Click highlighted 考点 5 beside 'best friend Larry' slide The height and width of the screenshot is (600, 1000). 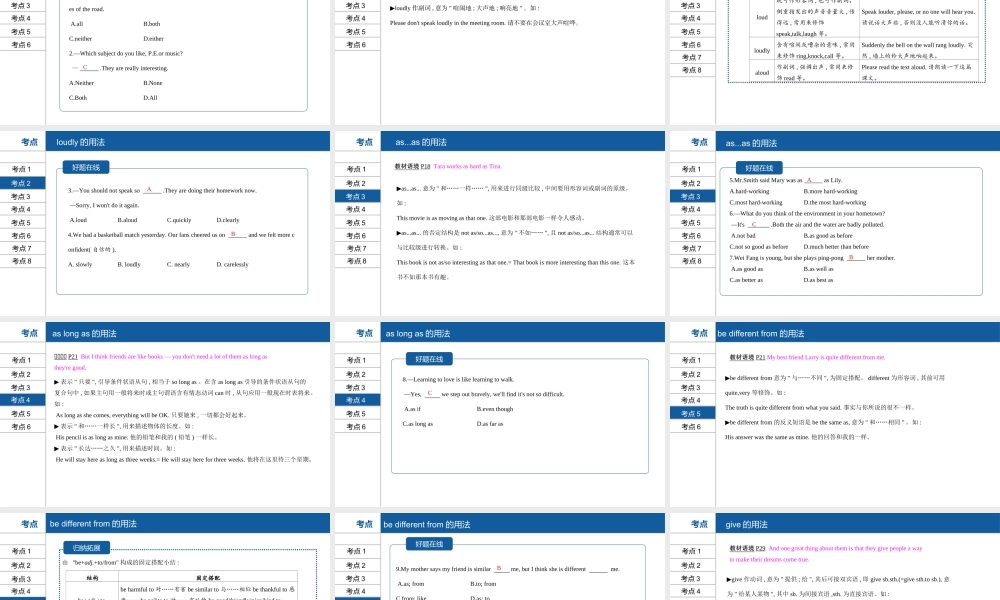click(692, 413)
